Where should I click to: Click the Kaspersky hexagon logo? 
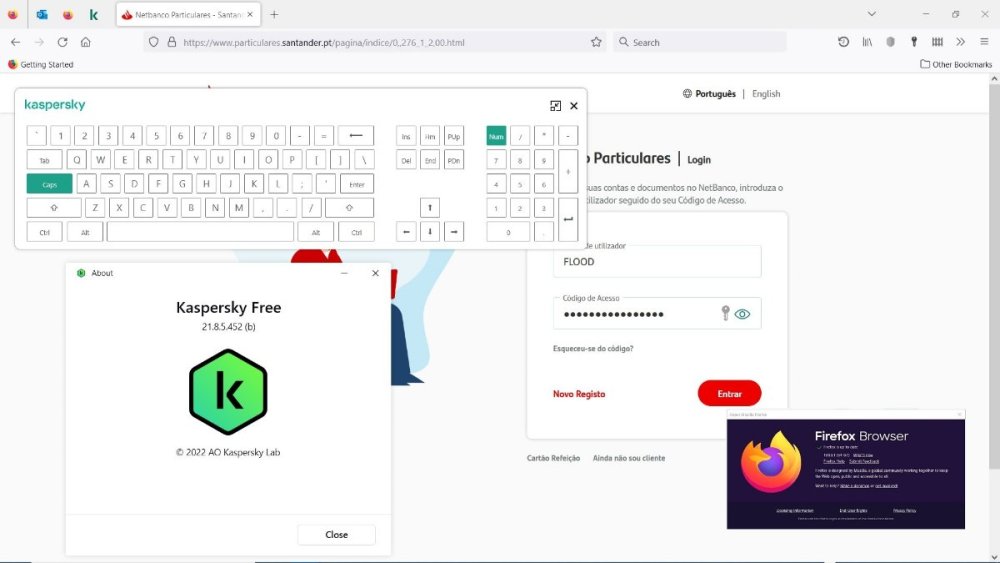click(228, 391)
